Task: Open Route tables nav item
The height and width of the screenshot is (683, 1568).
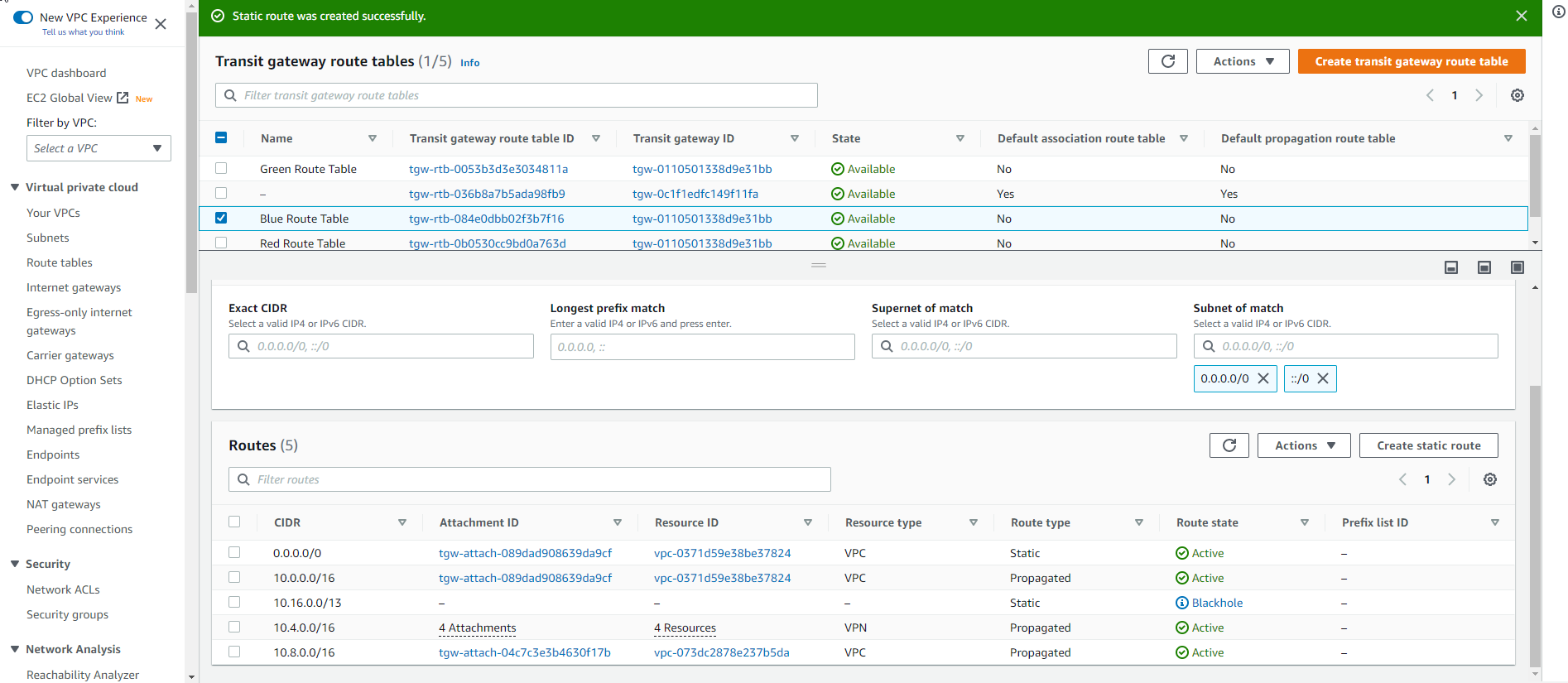Action: coord(60,262)
